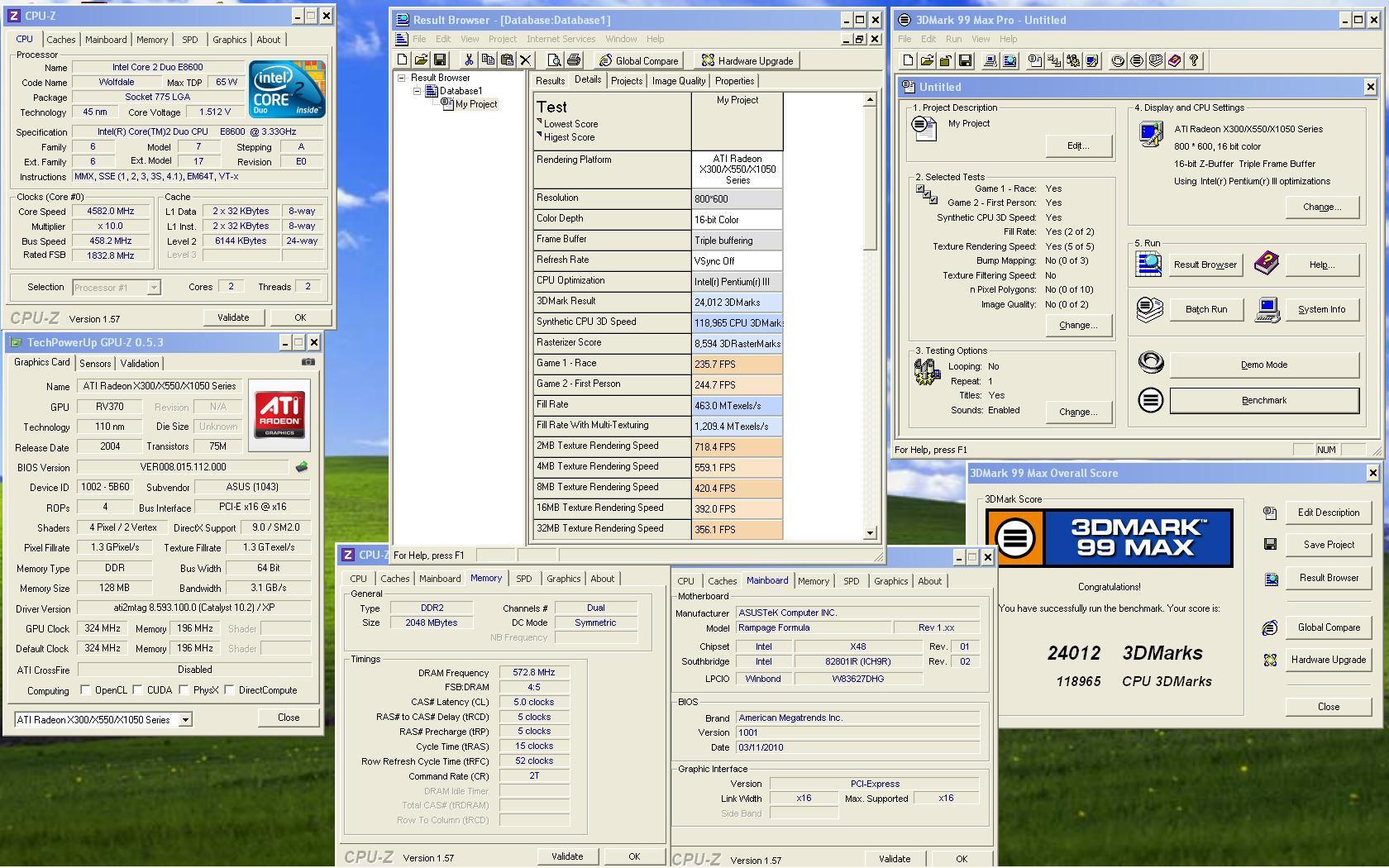This screenshot has height=868, width=1389.
Task: Click Print icon in Result Browser toolbar
Action: 574,60
